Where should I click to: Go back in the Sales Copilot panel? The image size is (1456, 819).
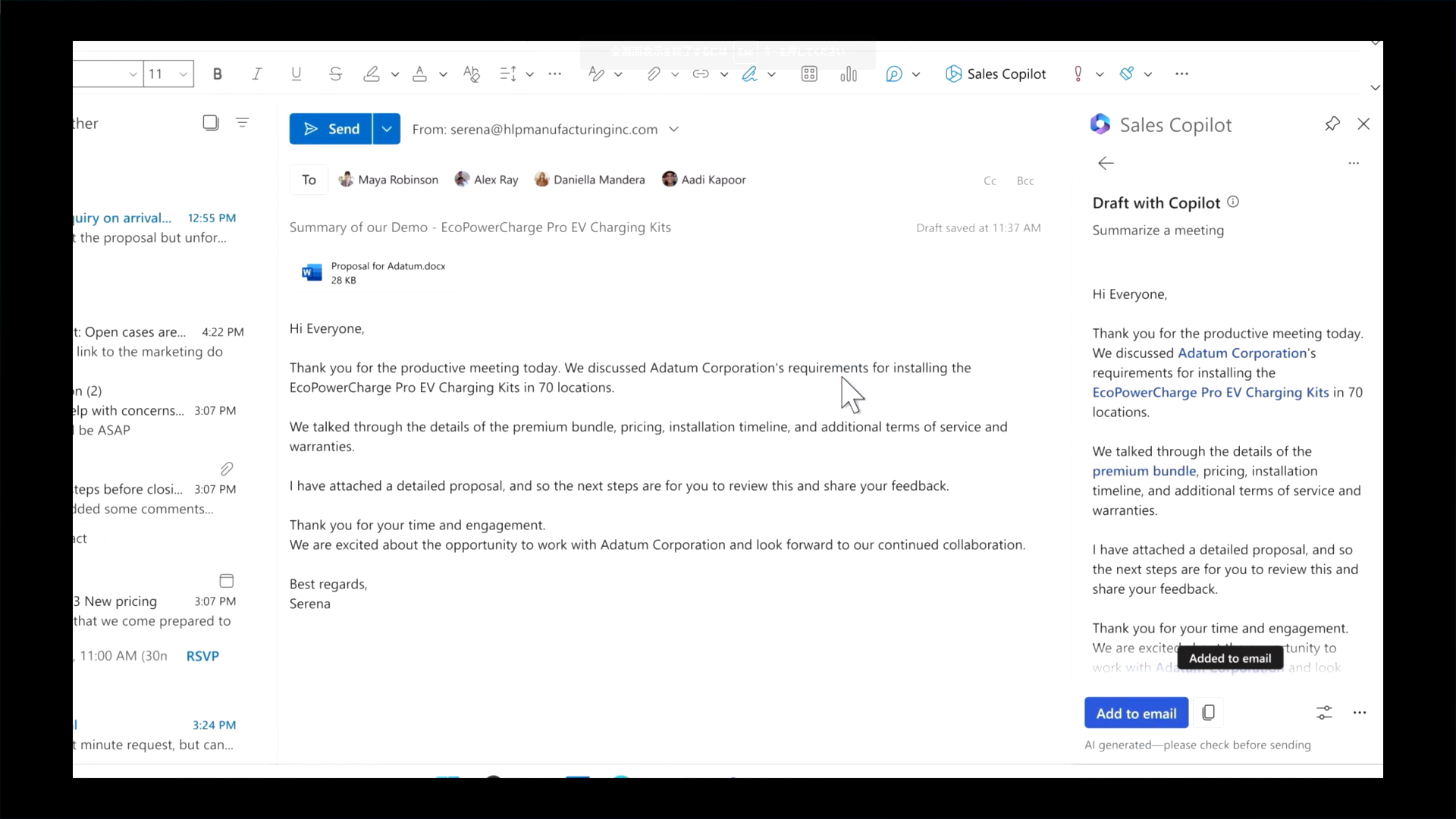[1106, 163]
